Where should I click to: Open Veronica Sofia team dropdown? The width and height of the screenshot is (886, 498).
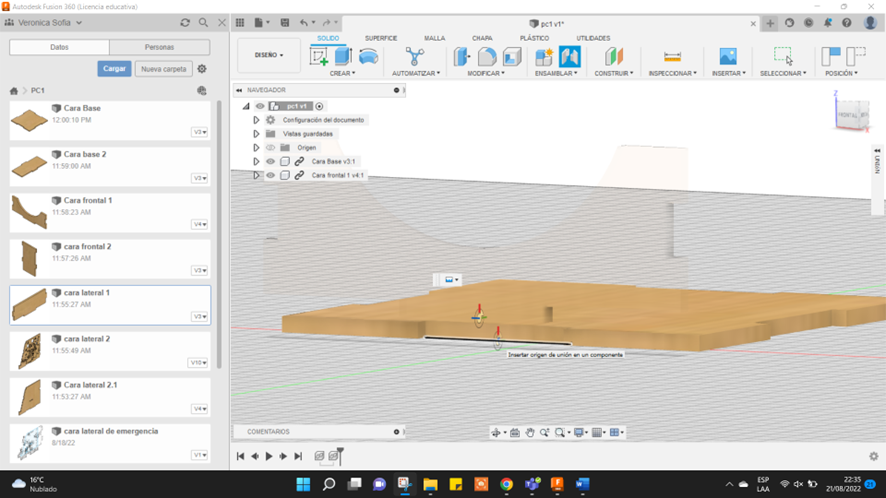click(x=51, y=23)
